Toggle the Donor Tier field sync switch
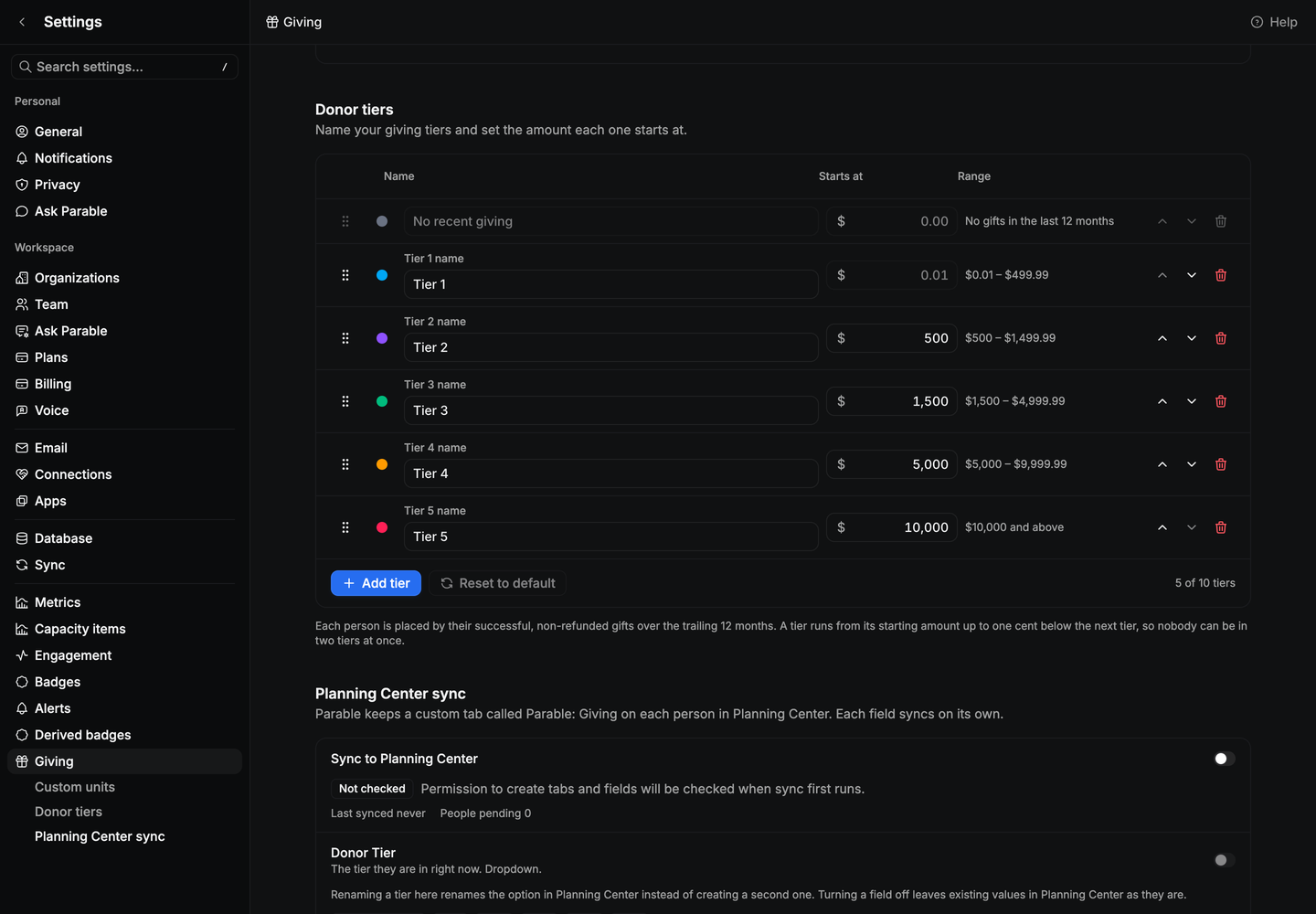Image resolution: width=1316 pixels, height=914 pixels. point(1224,860)
